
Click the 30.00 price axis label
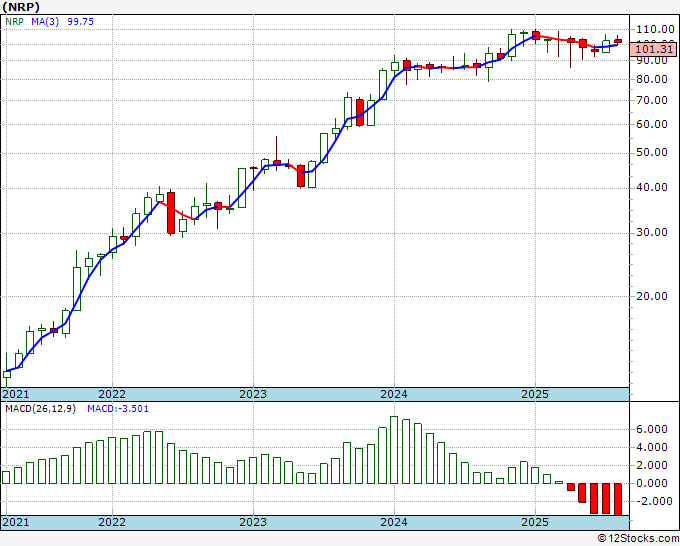point(651,232)
